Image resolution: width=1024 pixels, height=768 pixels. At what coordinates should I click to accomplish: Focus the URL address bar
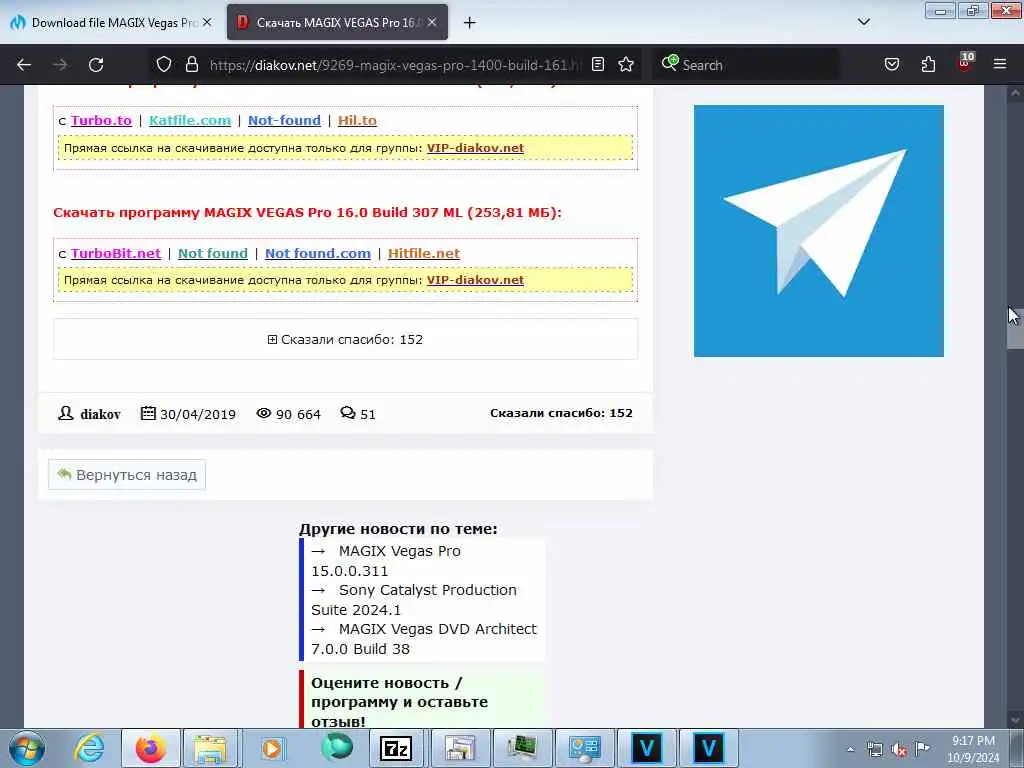tap(394, 65)
